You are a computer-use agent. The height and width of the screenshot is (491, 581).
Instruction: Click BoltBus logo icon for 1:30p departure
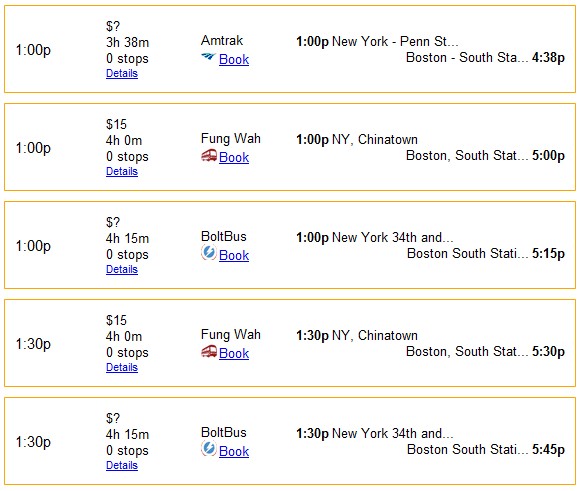click(209, 449)
